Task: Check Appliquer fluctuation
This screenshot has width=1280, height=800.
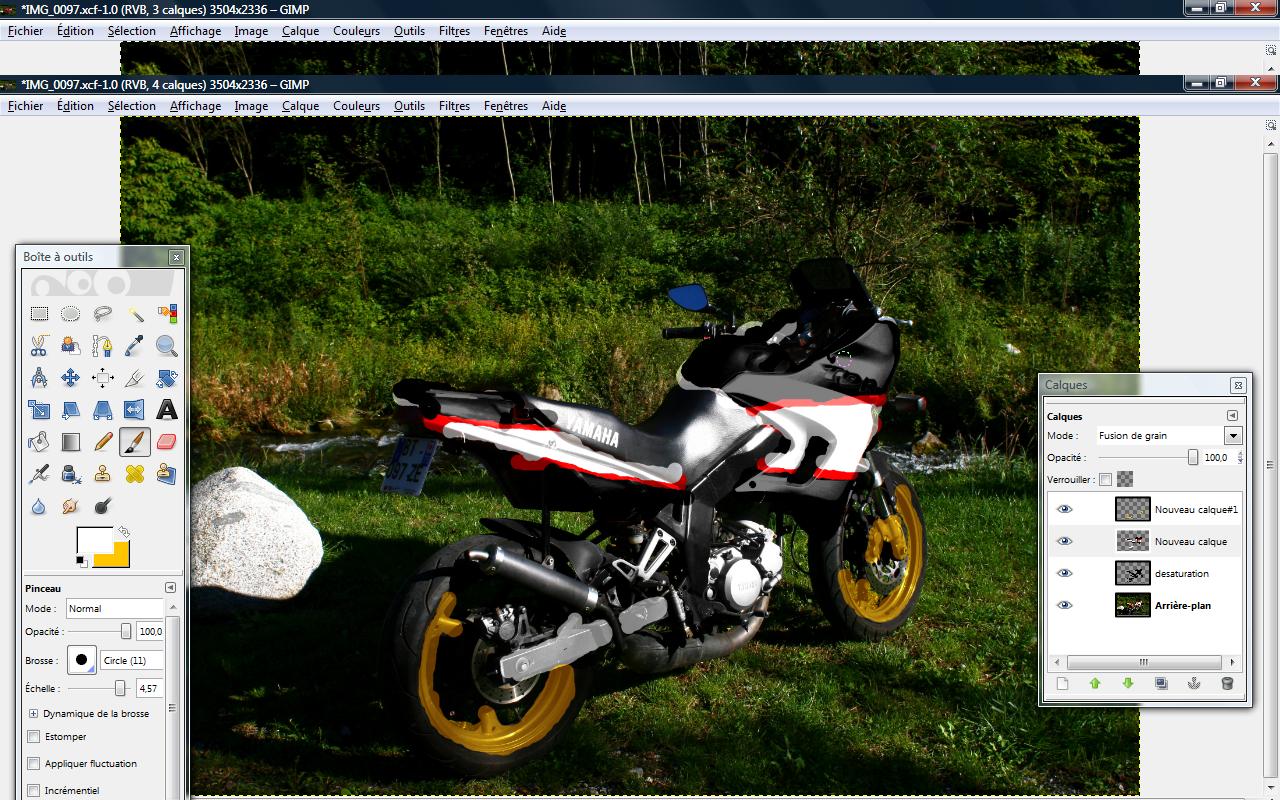Action: [34, 764]
